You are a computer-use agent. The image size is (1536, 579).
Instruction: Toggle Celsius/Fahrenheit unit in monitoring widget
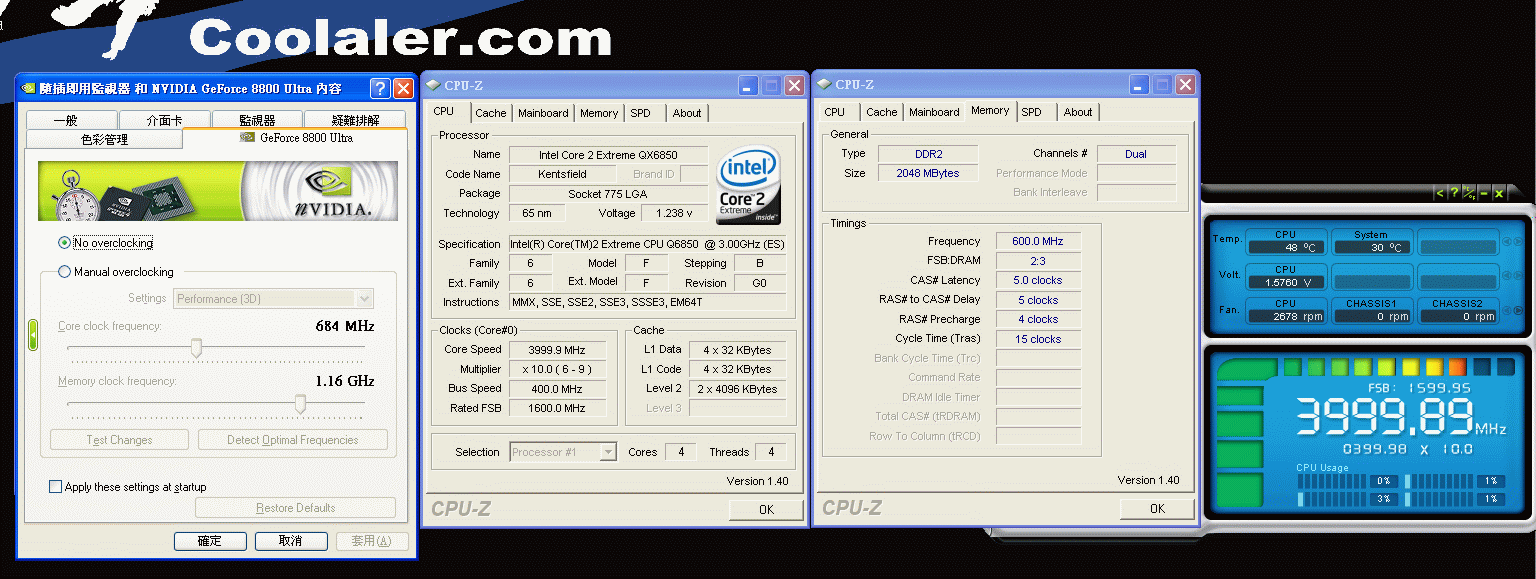click(1469, 193)
